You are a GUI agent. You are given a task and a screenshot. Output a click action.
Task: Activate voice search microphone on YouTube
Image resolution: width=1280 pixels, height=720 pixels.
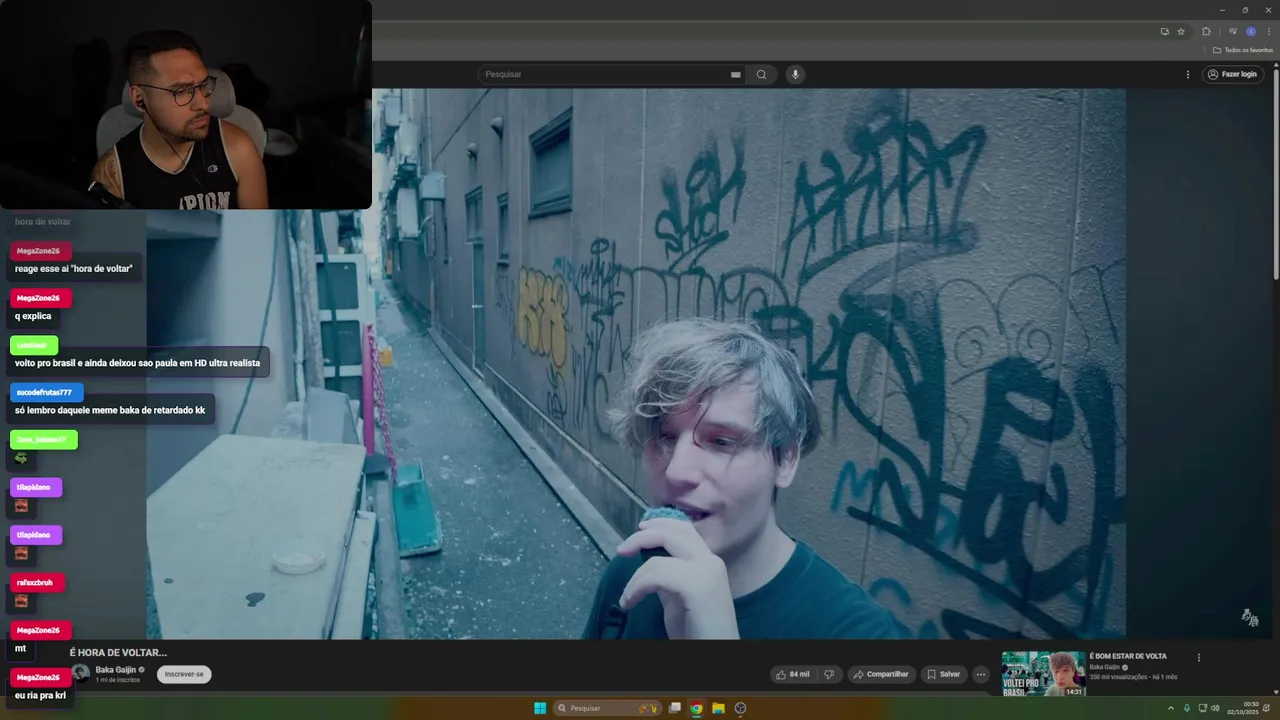tap(795, 74)
